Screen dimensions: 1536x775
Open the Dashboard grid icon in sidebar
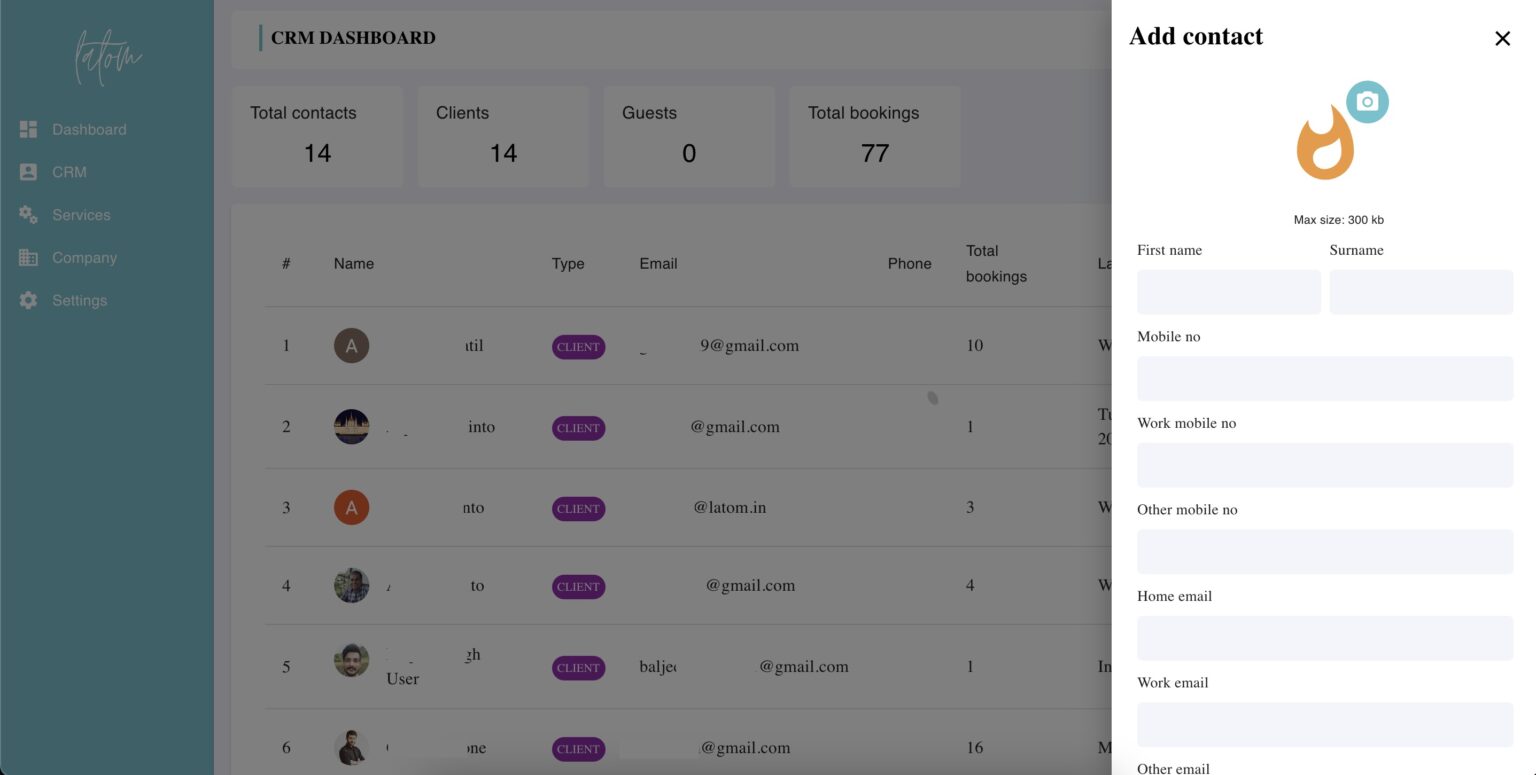26,128
